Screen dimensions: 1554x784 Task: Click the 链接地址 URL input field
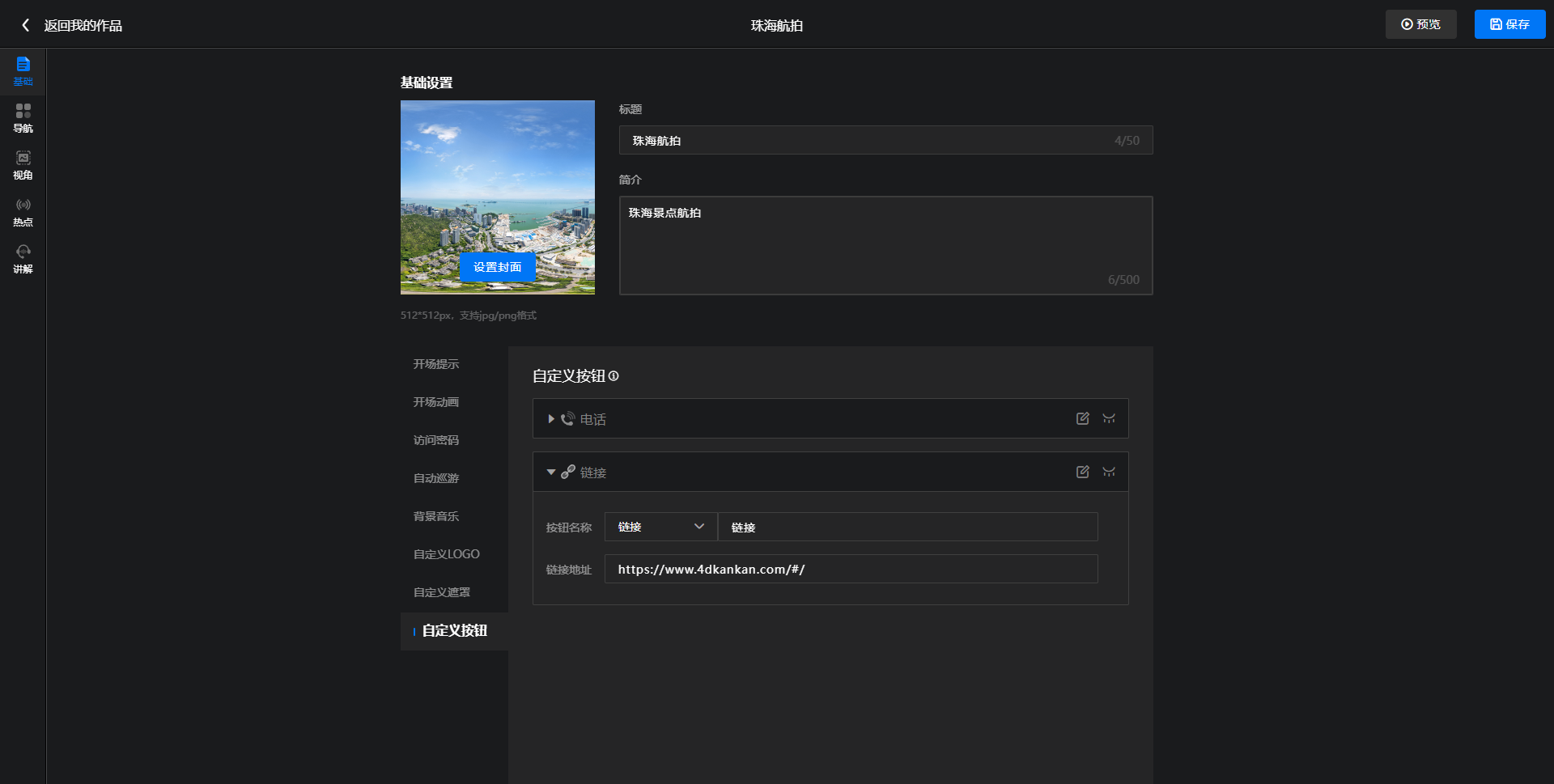coord(851,569)
